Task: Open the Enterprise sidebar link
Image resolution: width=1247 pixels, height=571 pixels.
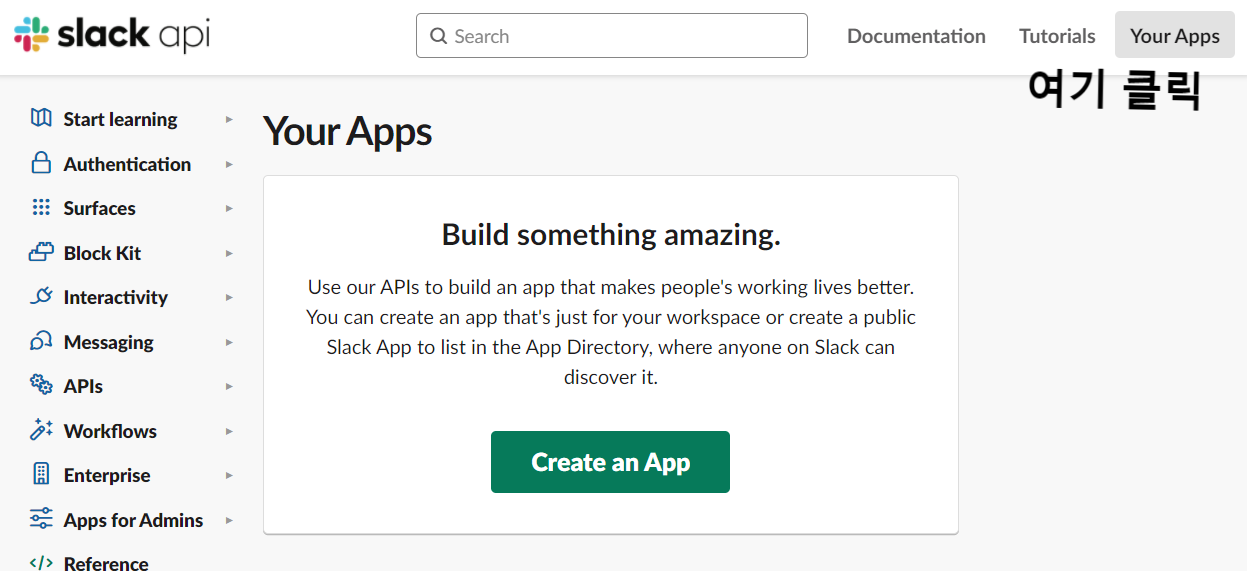Action: click(107, 475)
